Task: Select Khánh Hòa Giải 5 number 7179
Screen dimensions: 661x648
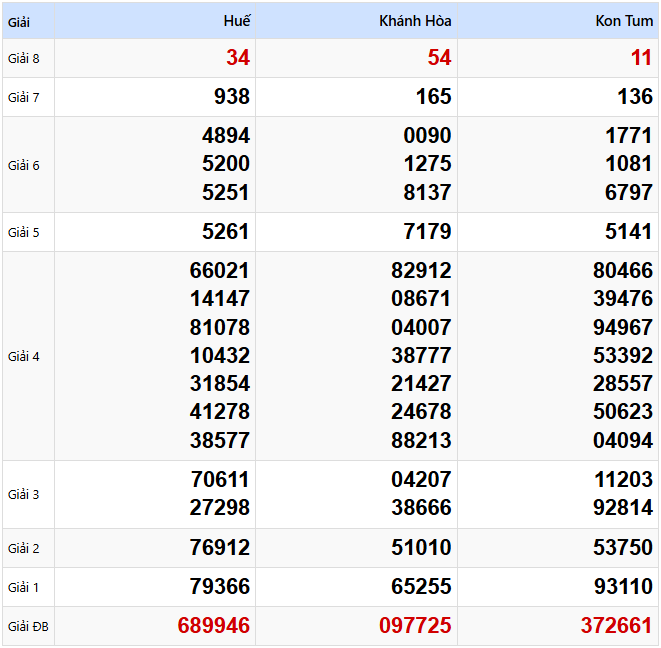Action: (427, 232)
